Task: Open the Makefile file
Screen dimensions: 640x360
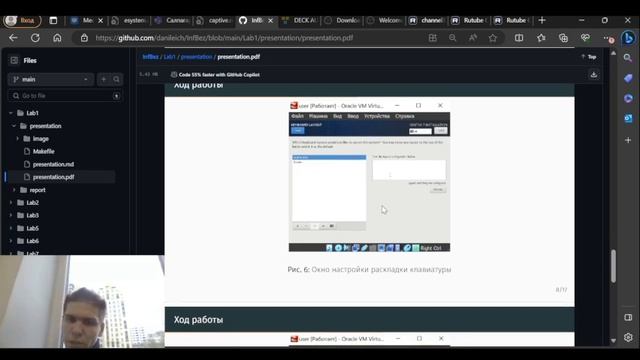Action: tap(43, 151)
